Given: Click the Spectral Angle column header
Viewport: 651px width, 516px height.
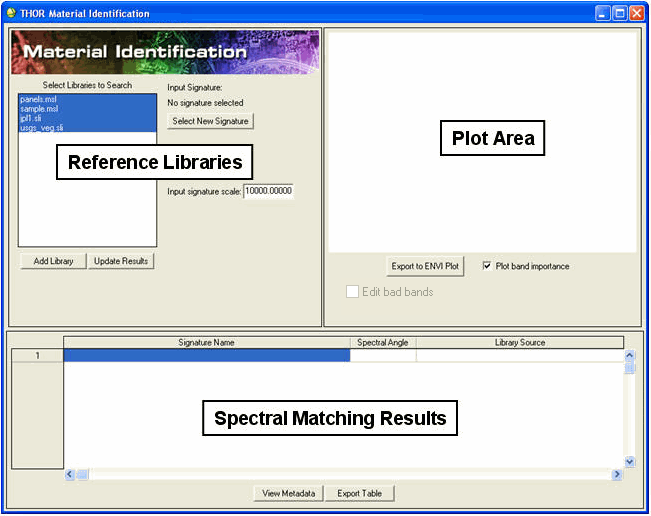Looking at the screenshot, I should pos(383,342).
